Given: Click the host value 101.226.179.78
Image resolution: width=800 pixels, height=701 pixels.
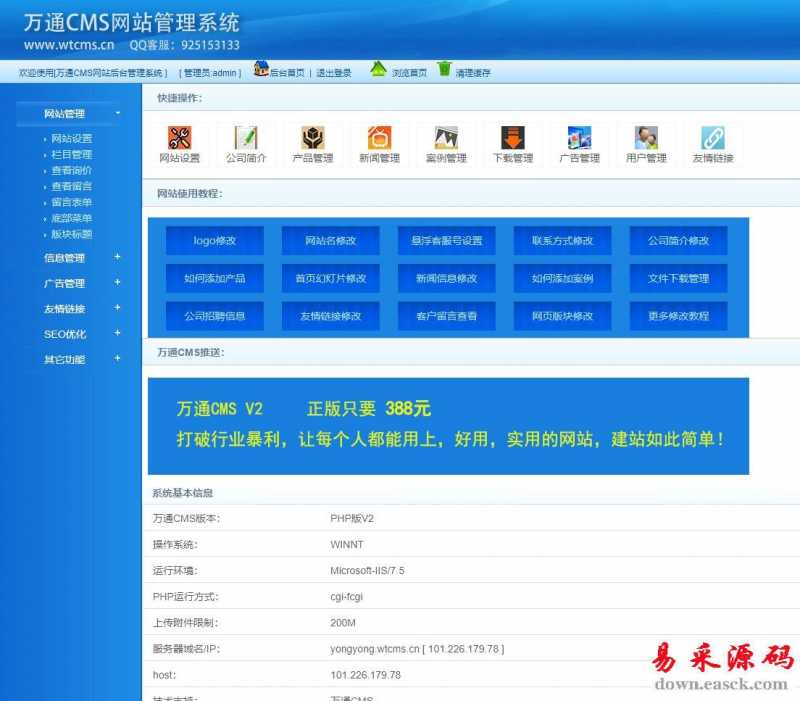Looking at the screenshot, I should point(366,675).
